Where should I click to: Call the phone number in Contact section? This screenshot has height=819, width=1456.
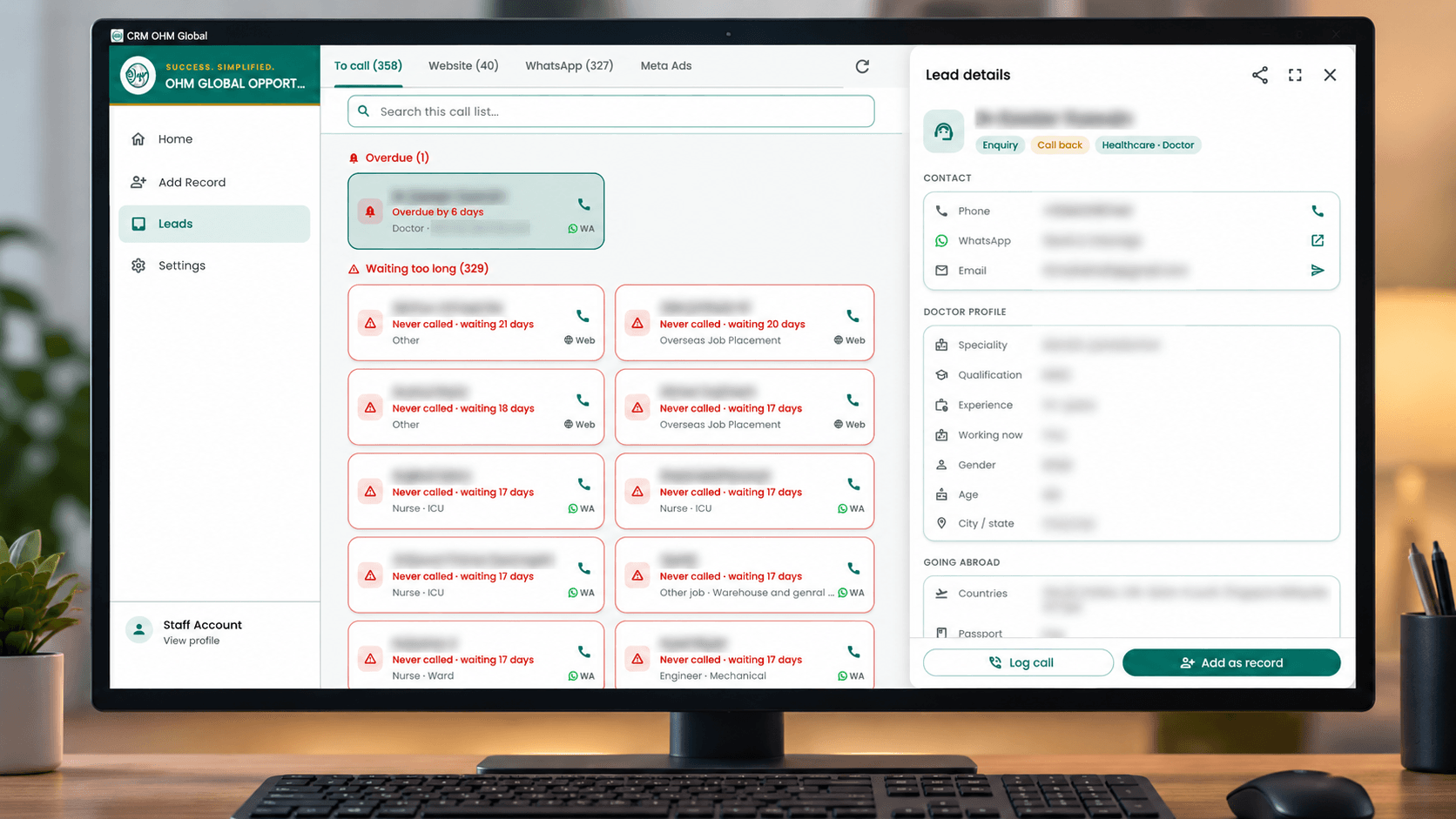pos(1318,211)
